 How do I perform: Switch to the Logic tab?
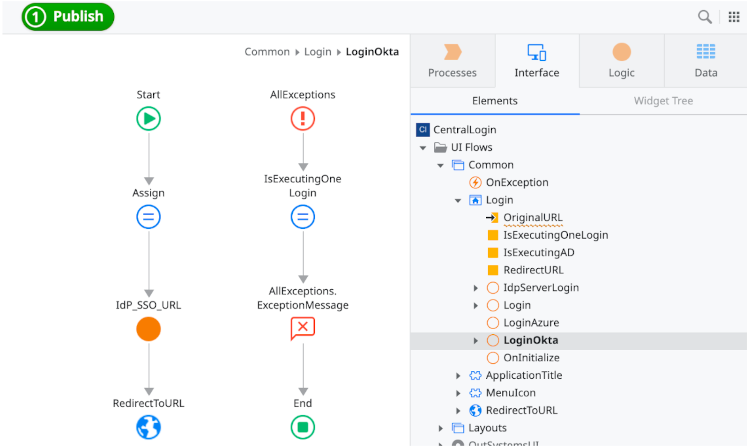click(621, 61)
